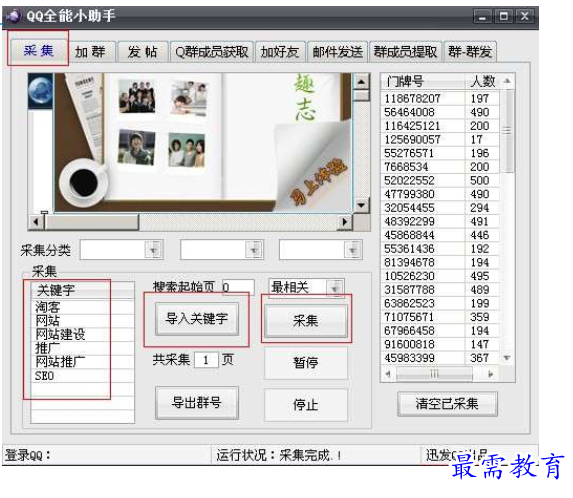Select keyword 网站建设
573x498 pixels.
(83, 334)
